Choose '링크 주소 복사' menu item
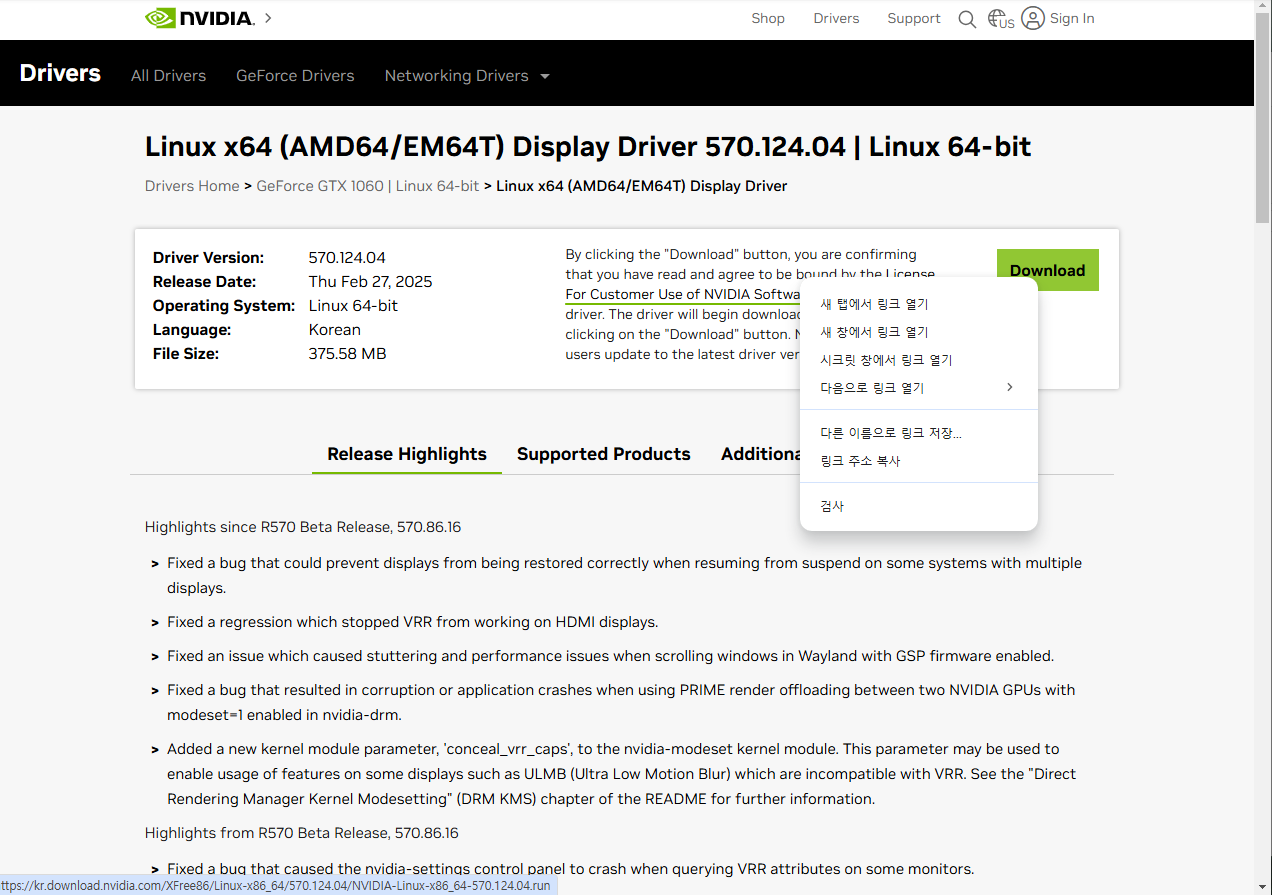 (919, 461)
